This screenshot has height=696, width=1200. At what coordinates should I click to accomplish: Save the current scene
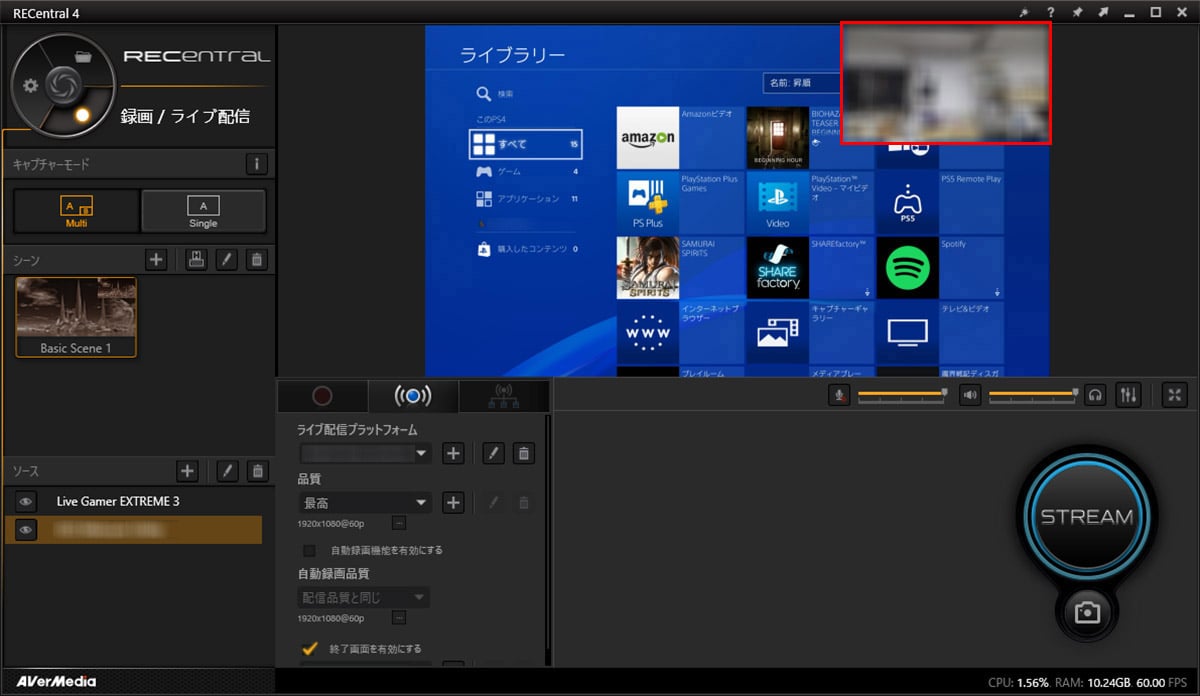coord(197,260)
